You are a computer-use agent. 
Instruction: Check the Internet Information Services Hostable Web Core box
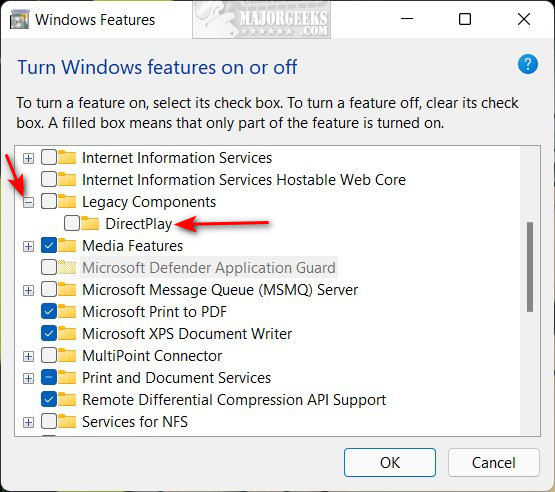[49, 179]
